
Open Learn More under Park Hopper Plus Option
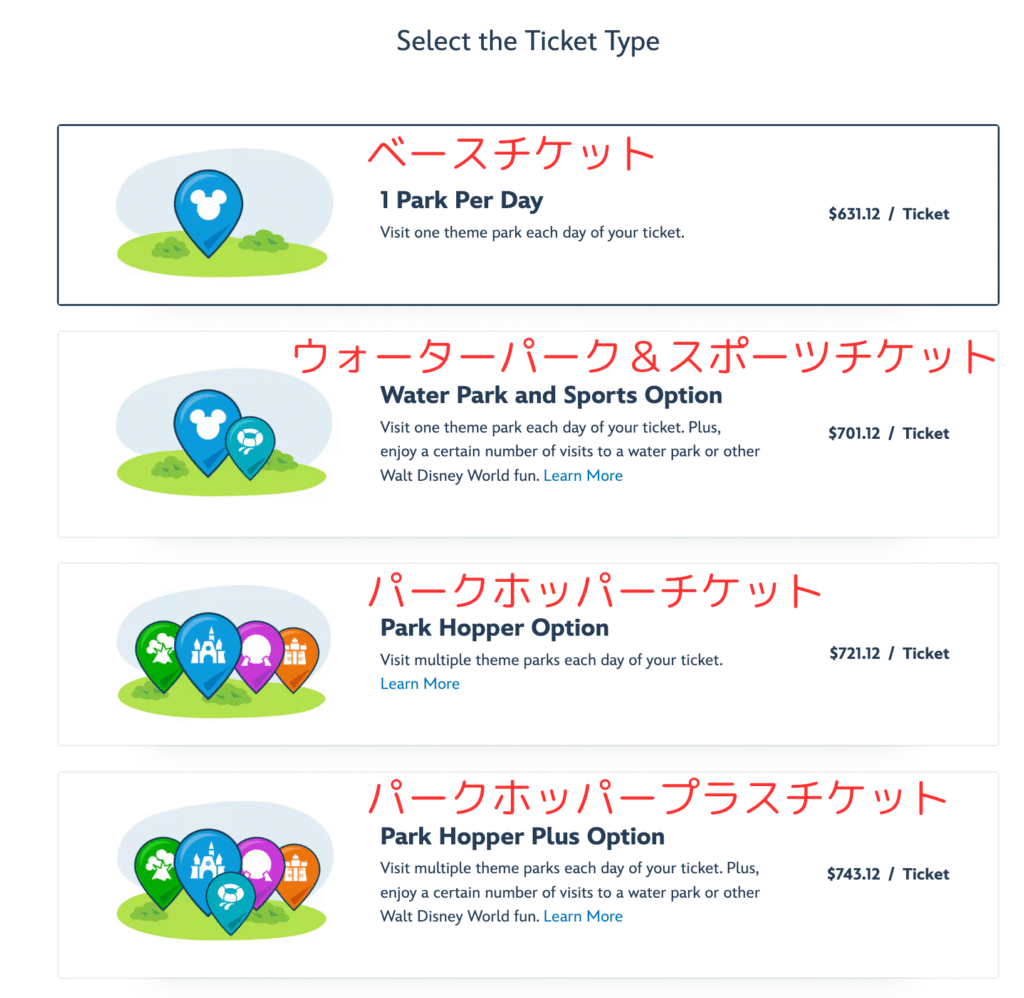point(583,916)
